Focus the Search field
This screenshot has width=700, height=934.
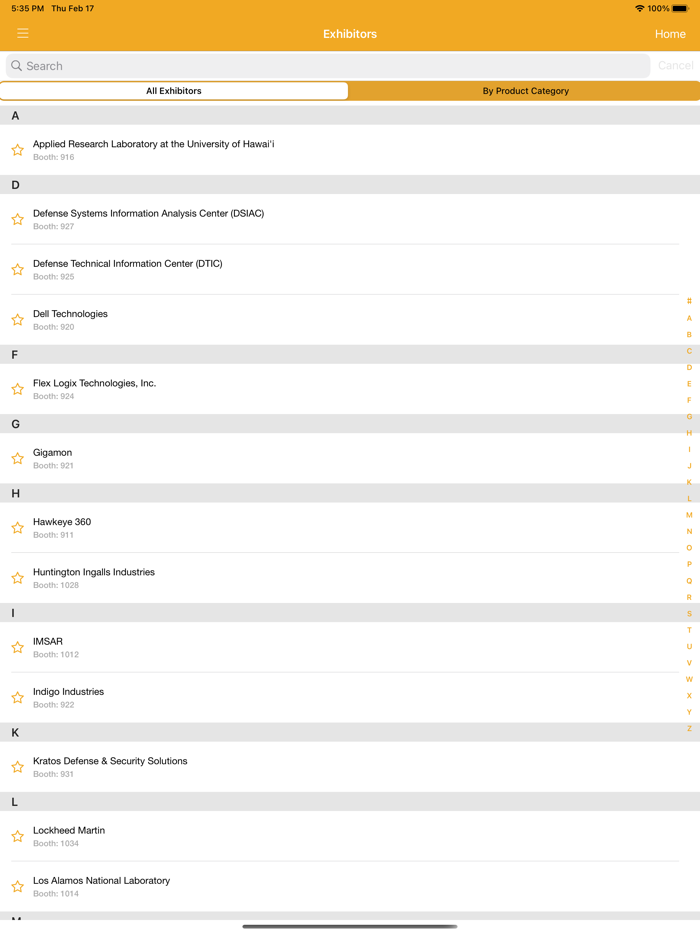pyautogui.click(x=328, y=66)
